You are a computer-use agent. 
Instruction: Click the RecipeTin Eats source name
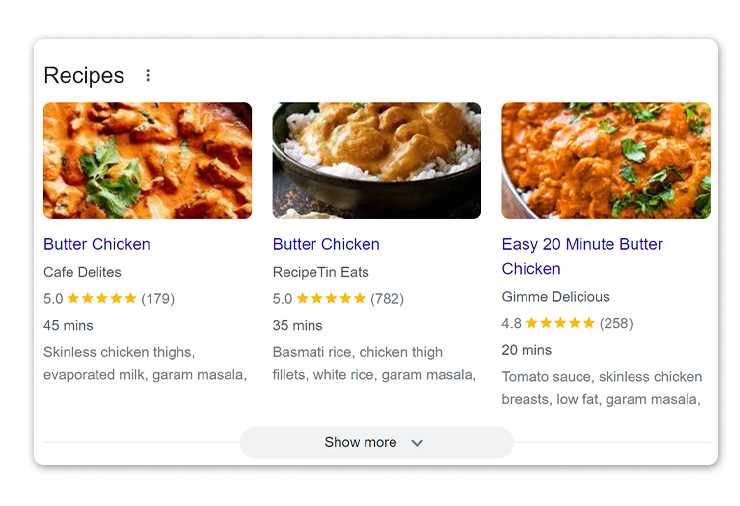[320, 272]
